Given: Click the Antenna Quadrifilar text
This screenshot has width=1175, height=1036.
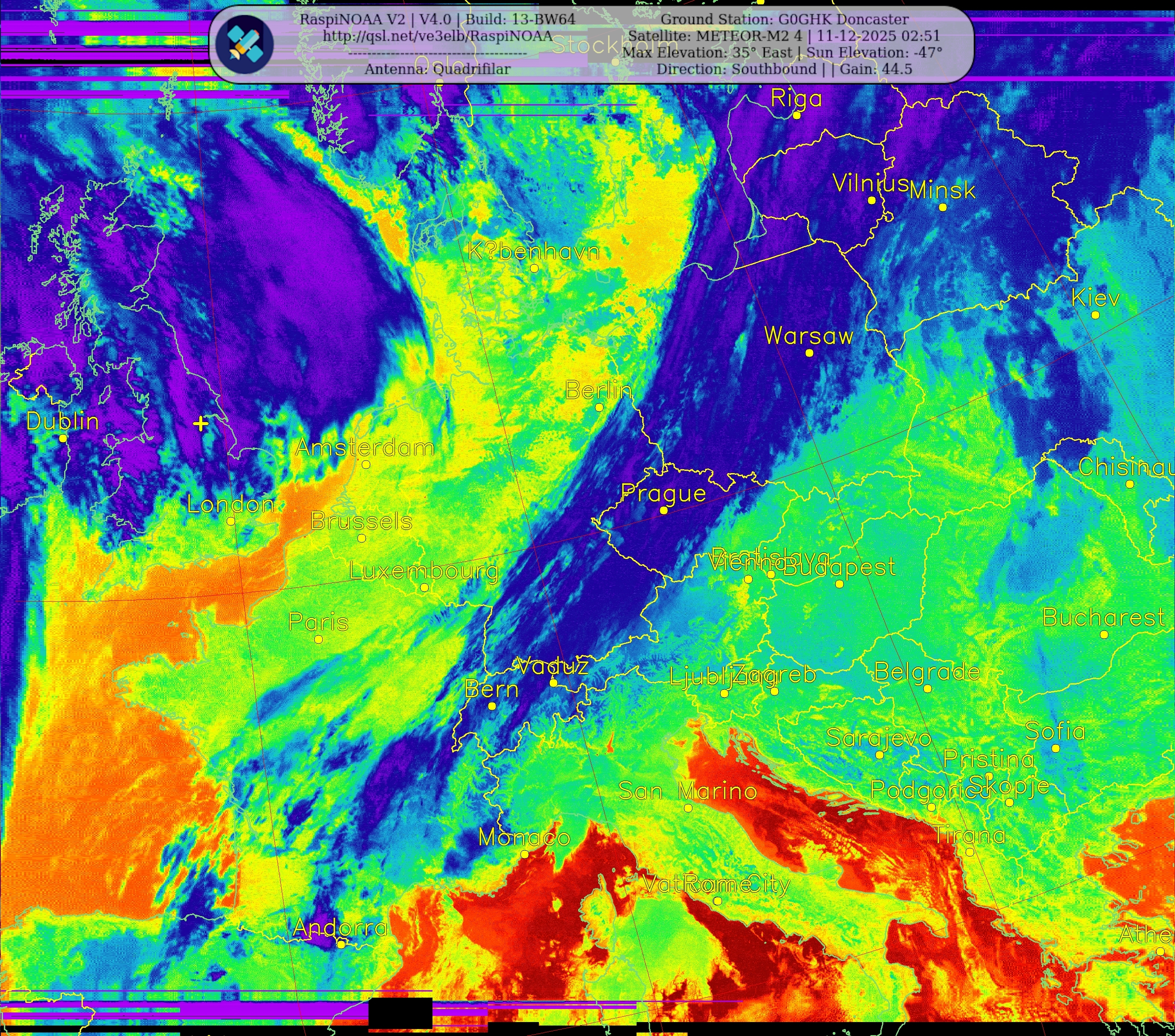Looking at the screenshot, I should pos(437,69).
